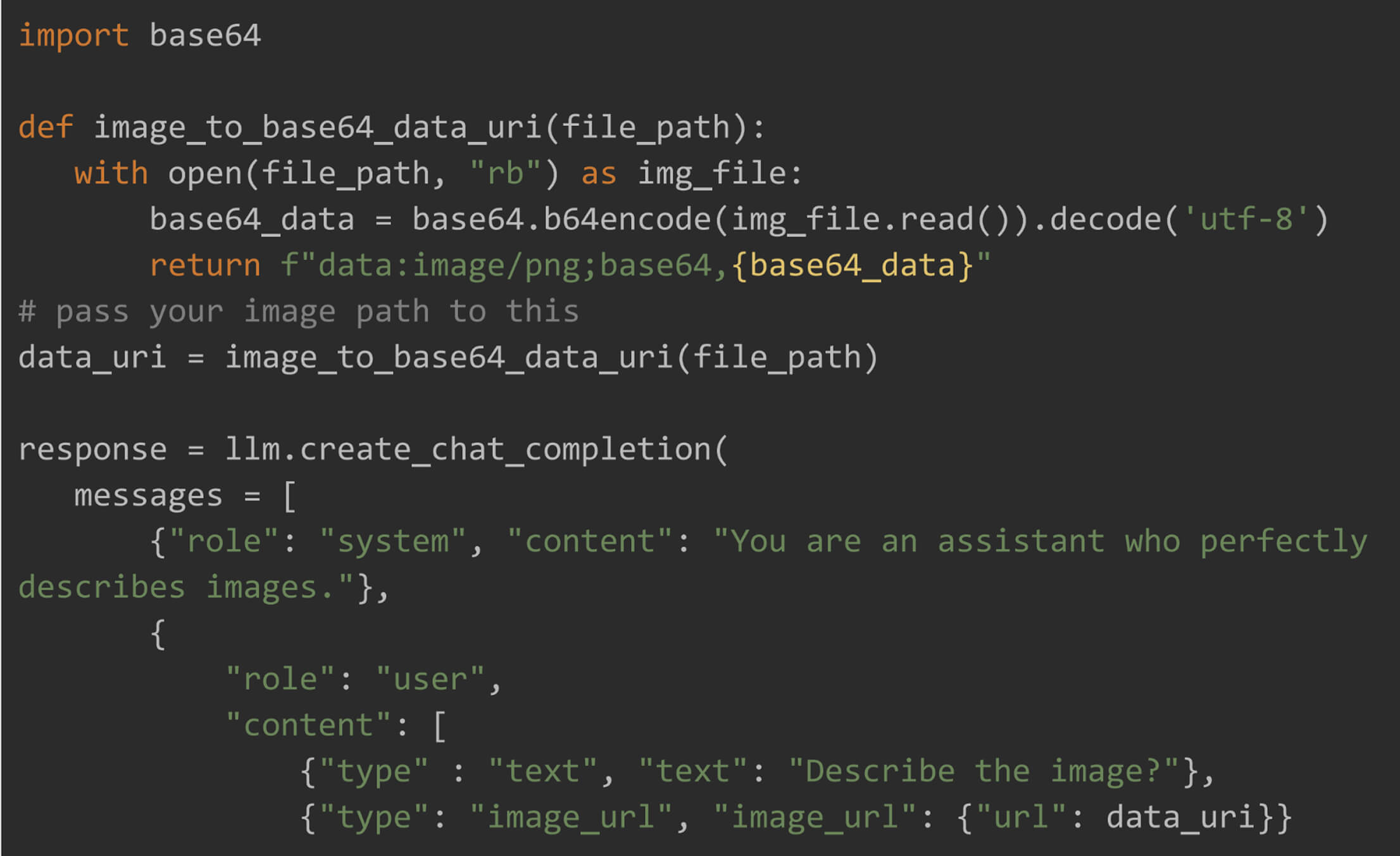The width and height of the screenshot is (1400, 856).
Task: Click the import keyword on line one
Action: (x=73, y=35)
